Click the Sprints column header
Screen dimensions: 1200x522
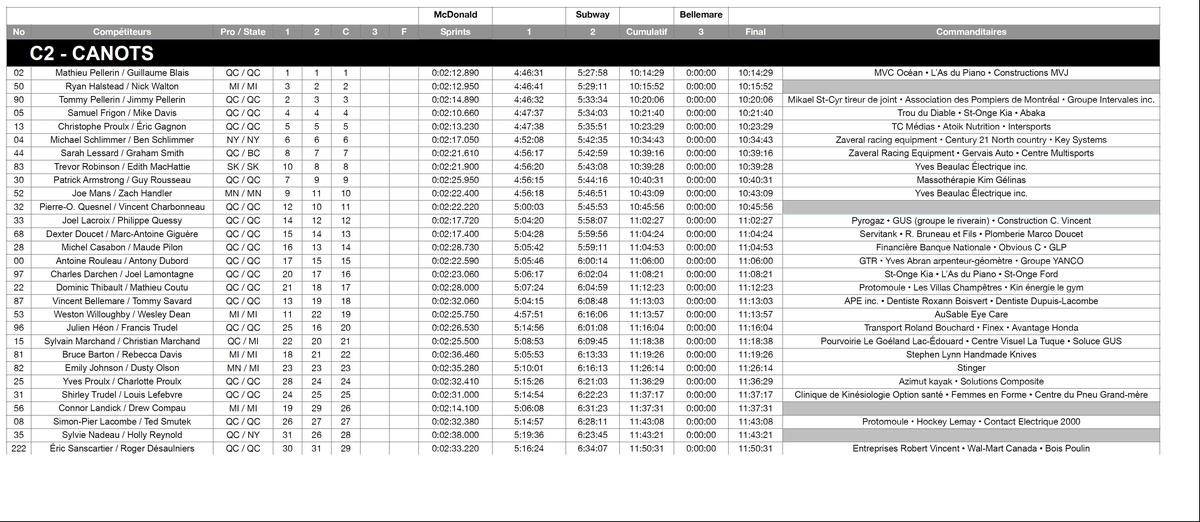pyautogui.click(x=455, y=32)
